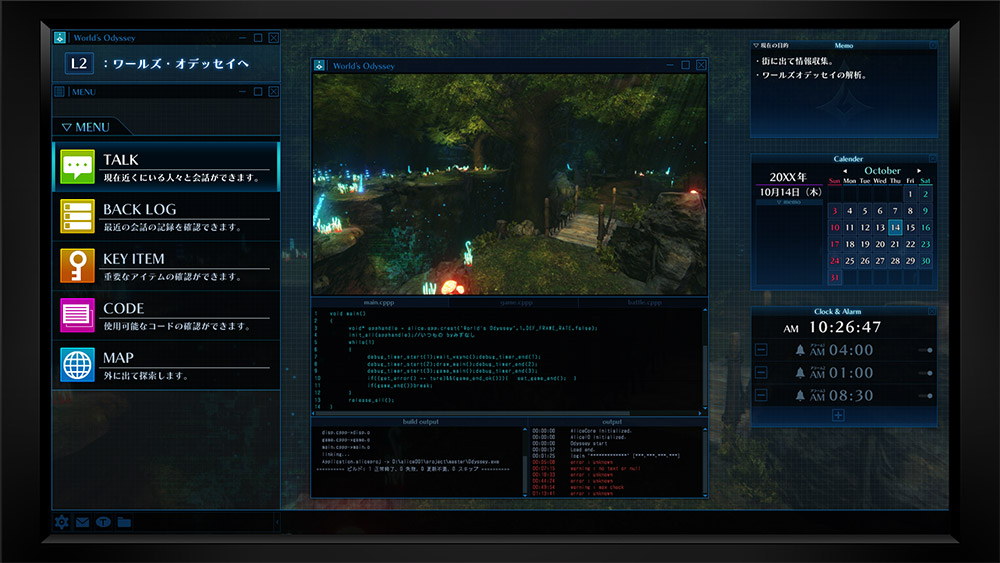Click the MAP globe icon
Image resolution: width=1000 pixels, height=563 pixels.
[77, 365]
